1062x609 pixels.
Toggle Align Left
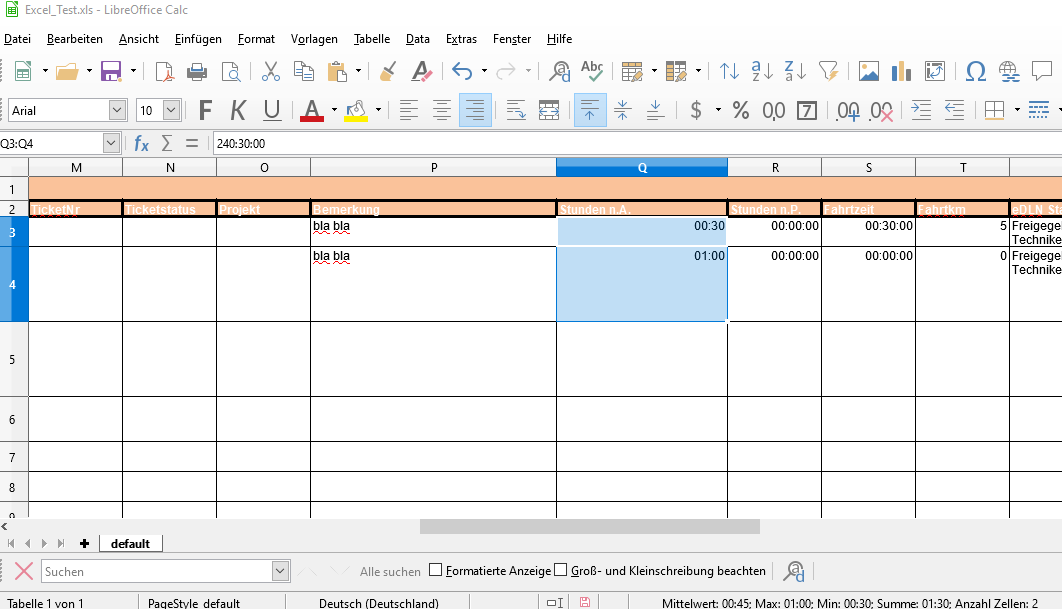[x=408, y=110]
